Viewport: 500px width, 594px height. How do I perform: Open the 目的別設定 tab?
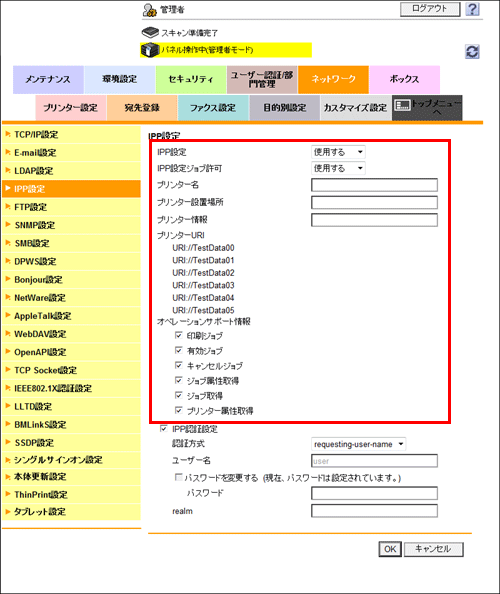tap(284, 108)
